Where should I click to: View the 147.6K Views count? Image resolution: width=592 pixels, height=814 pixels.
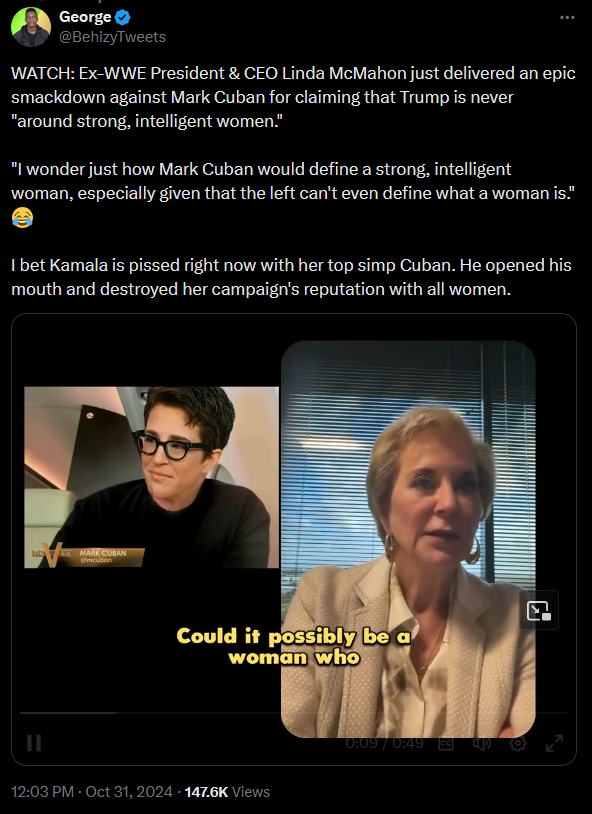coord(227,792)
